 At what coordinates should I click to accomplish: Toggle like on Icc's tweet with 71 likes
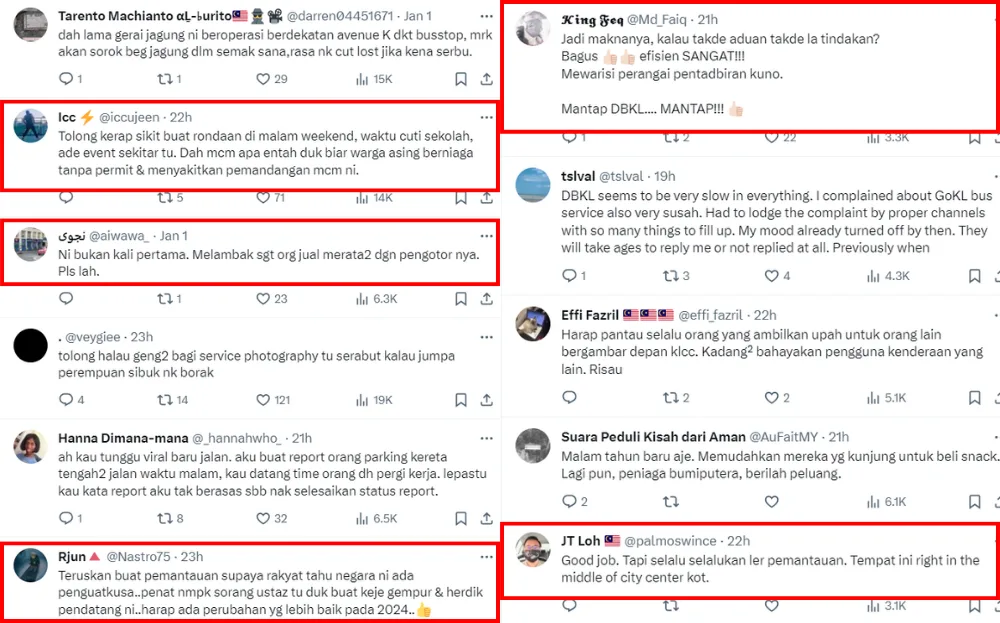coord(263,198)
